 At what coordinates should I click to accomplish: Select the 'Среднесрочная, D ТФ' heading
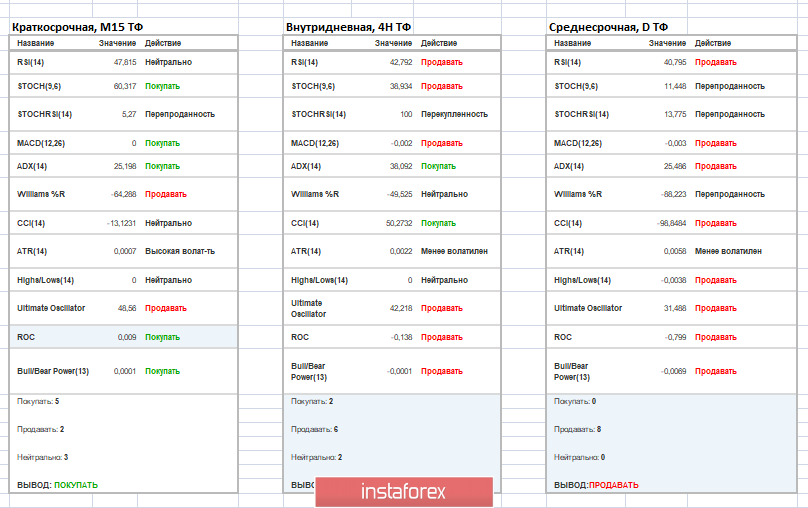(x=609, y=27)
